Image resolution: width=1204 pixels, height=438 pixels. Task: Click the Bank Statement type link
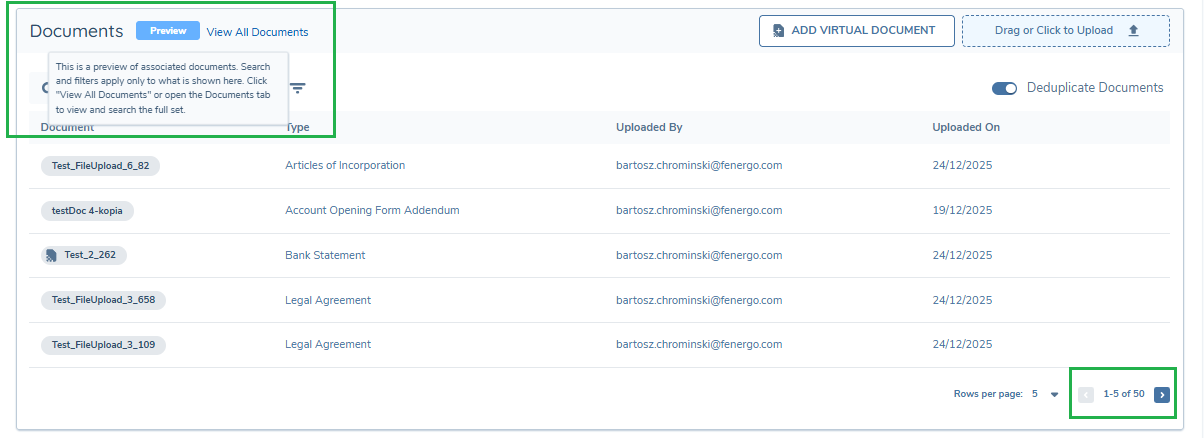click(x=325, y=256)
